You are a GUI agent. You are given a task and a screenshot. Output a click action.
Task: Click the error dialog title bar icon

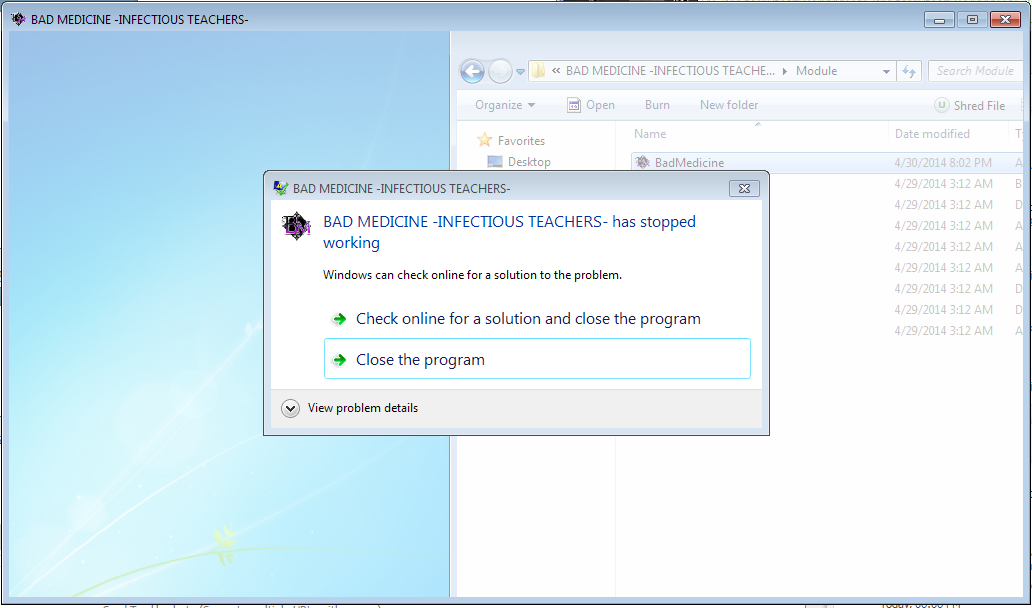280,188
